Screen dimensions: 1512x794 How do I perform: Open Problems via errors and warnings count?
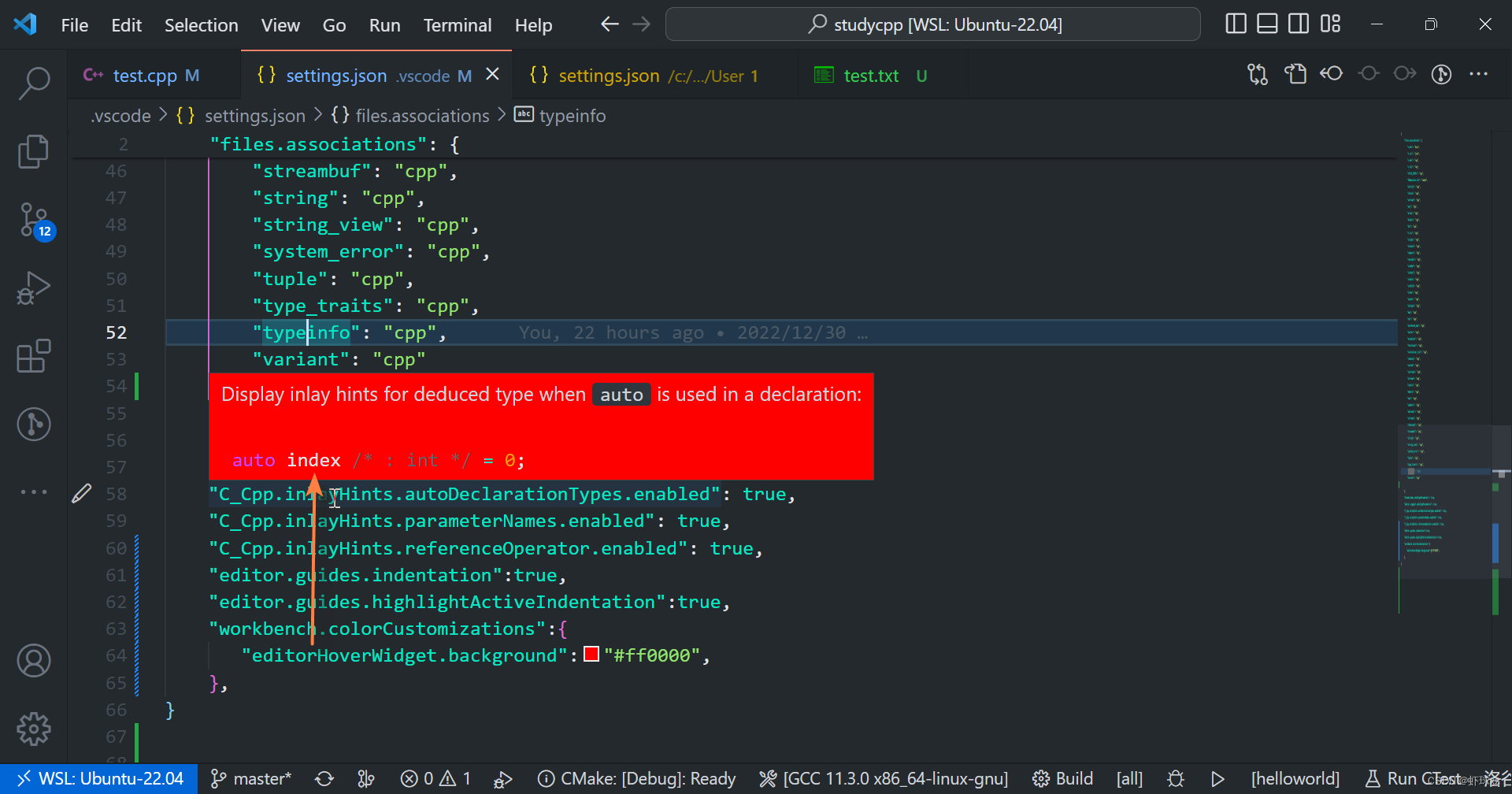(x=435, y=779)
